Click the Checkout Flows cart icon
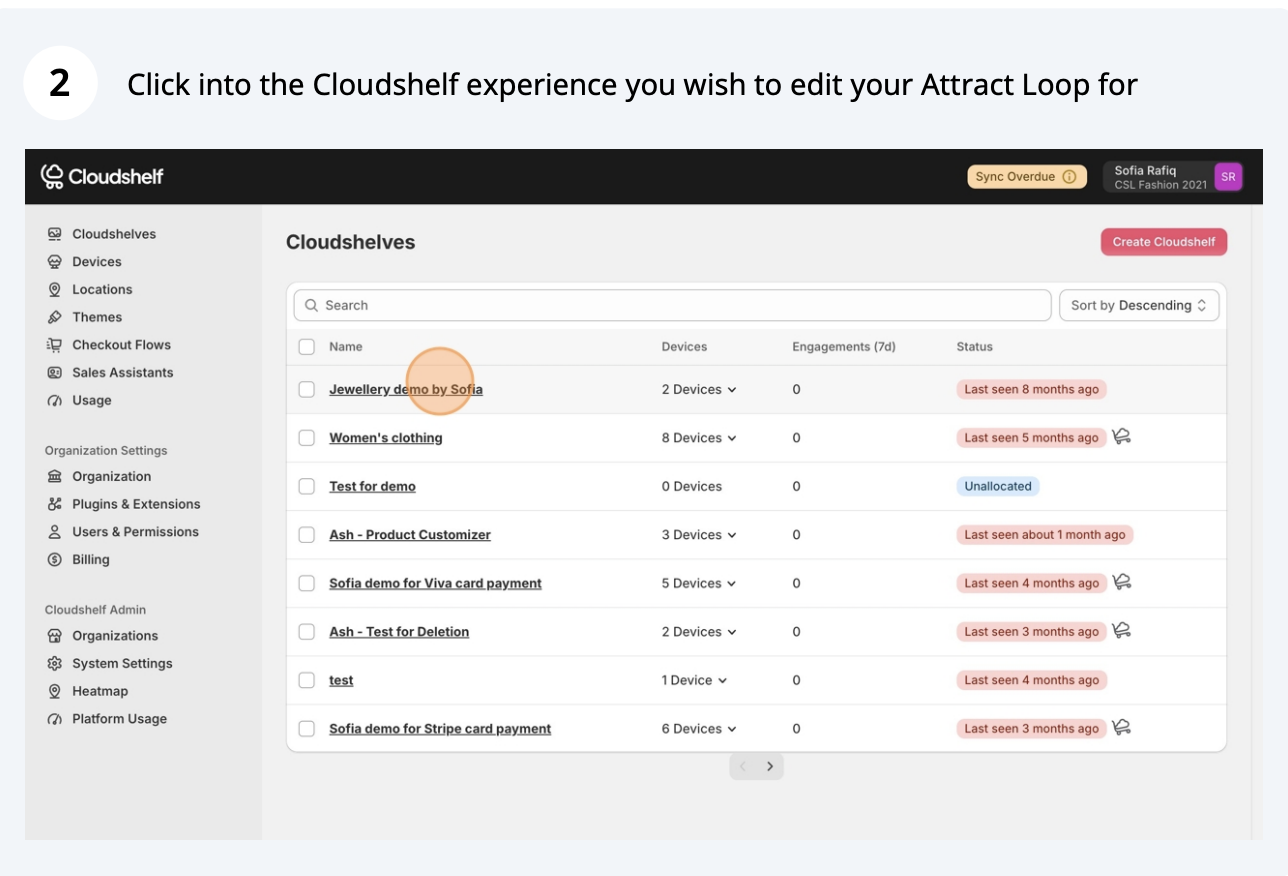The height and width of the screenshot is (876, 1288). tap(55, 345)
